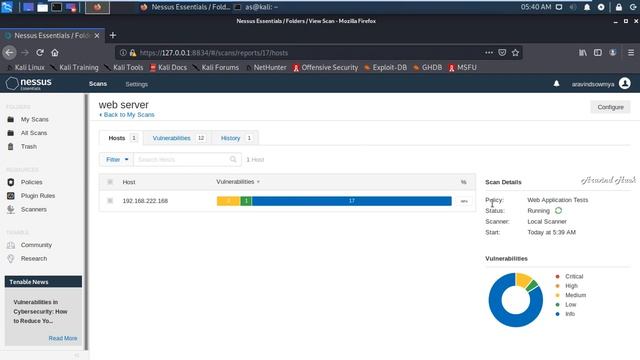Toggle the Firefox sidebar view icon
The height and width of the screenshot is (360, 640).
[598, 53]
